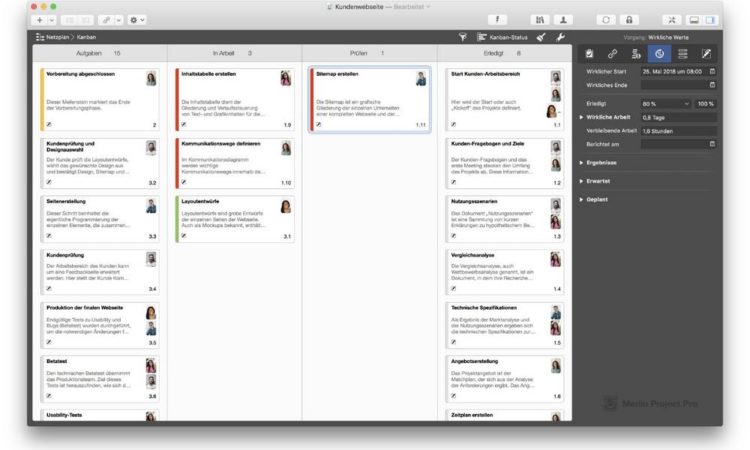Open the Erledigt 80 % dropdown

666,103
